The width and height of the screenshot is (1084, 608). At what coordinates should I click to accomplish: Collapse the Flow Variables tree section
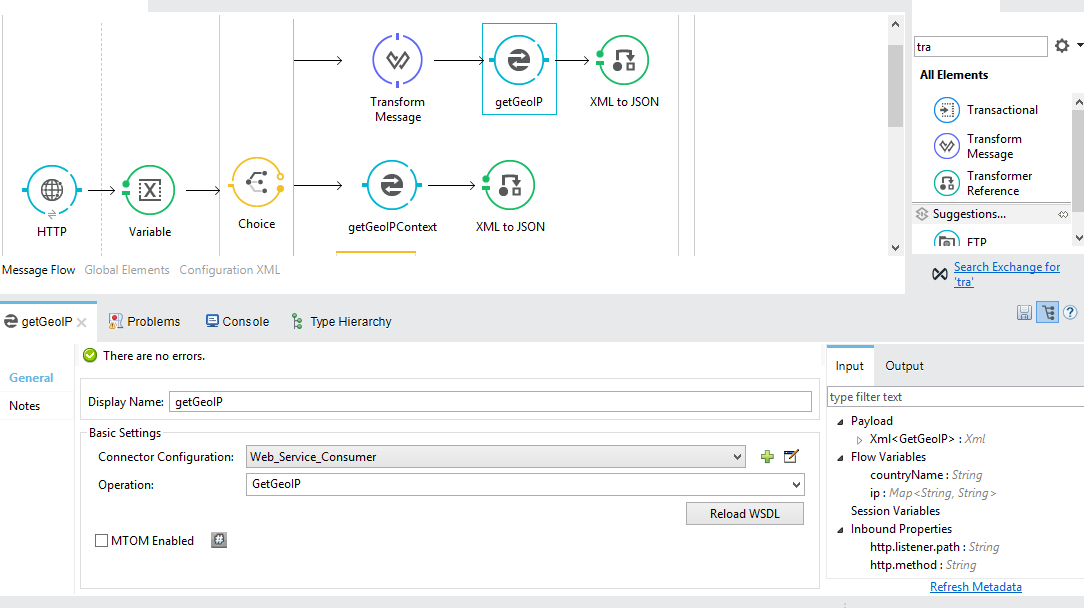tap(840, 457)
